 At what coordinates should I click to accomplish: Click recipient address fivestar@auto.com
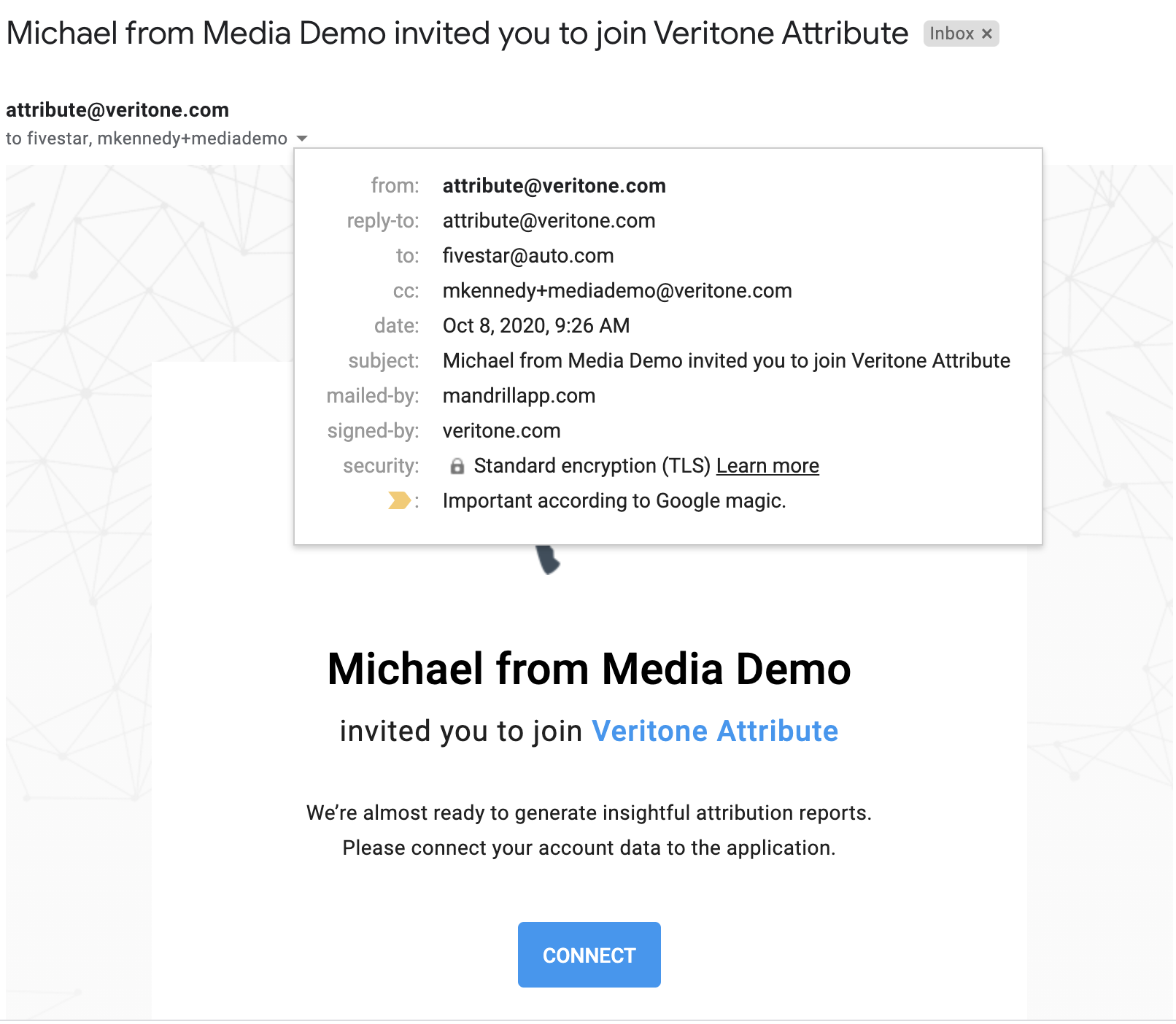(x=527, y=256)
